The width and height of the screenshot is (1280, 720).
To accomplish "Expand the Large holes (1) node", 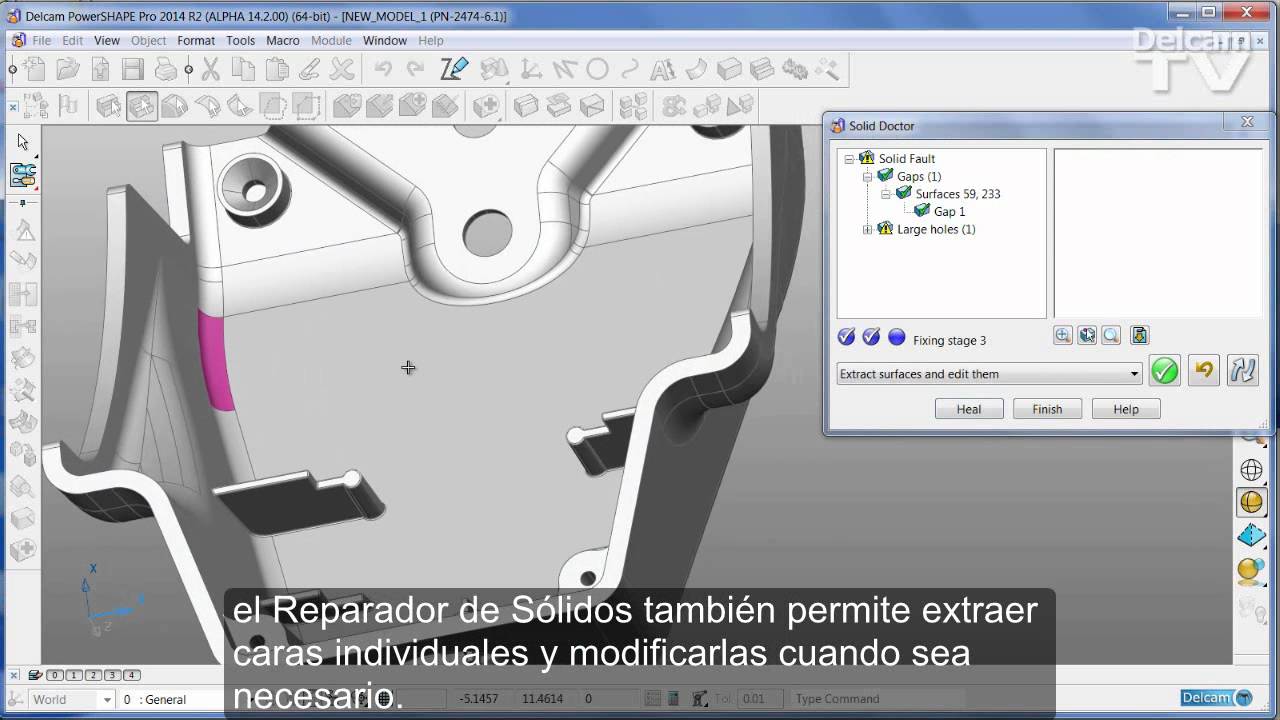I will point(867,229).
